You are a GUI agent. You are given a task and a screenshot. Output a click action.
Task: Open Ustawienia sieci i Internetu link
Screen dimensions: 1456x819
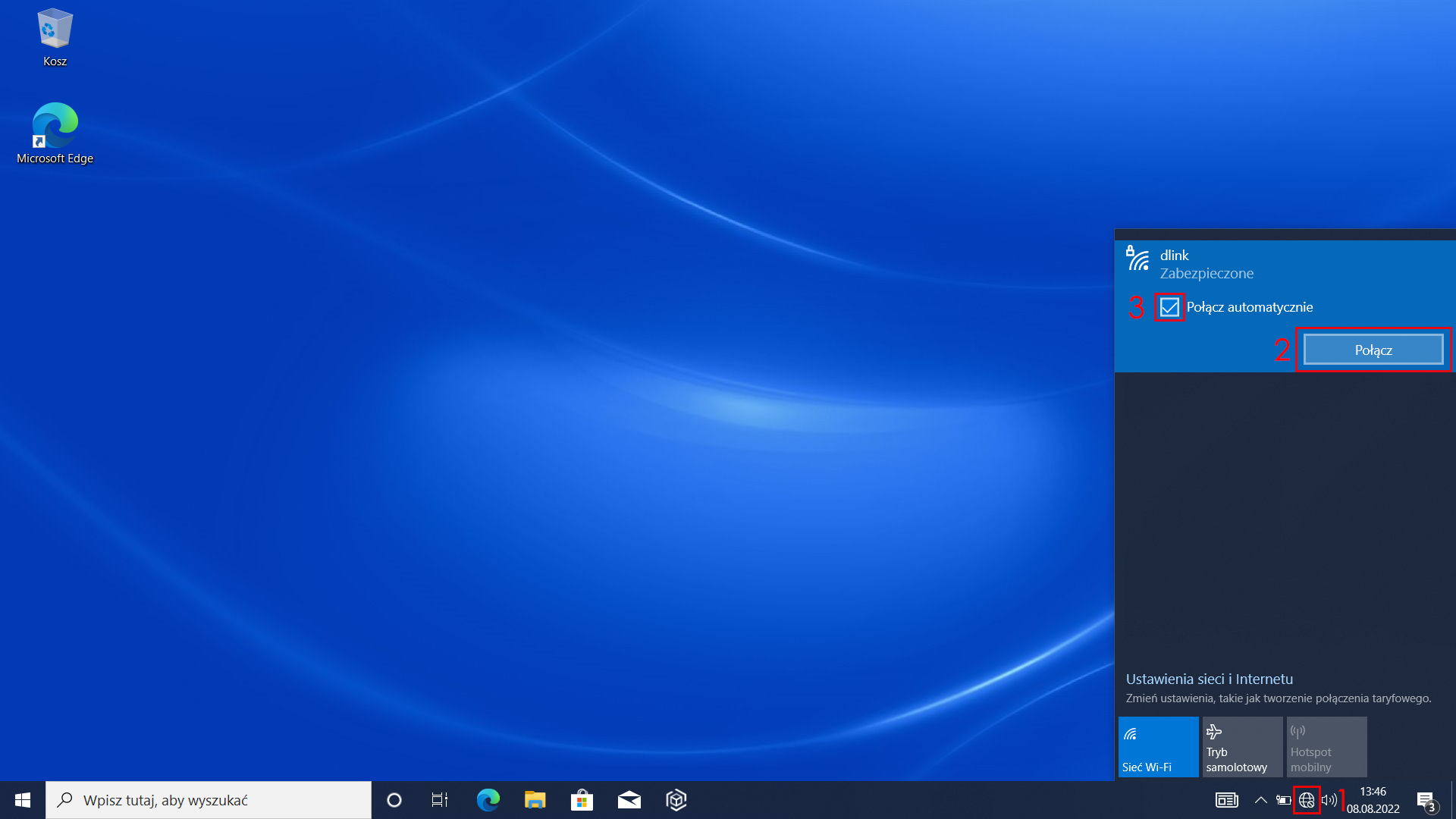[1209, 679]
